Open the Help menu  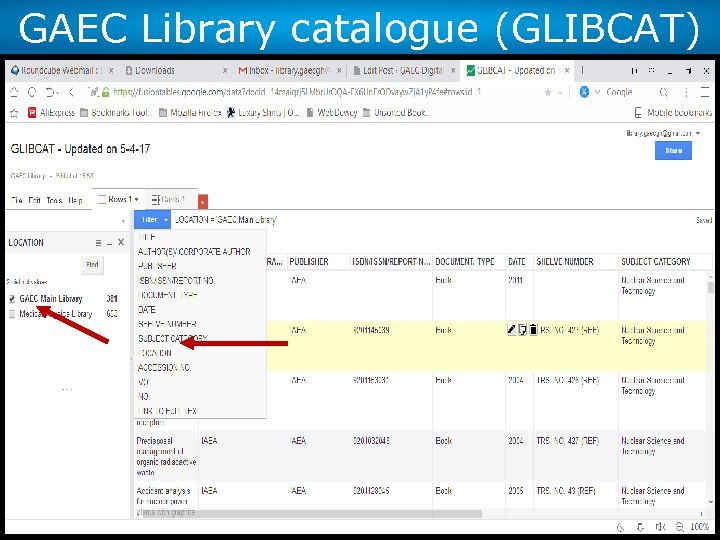[75, 201]
